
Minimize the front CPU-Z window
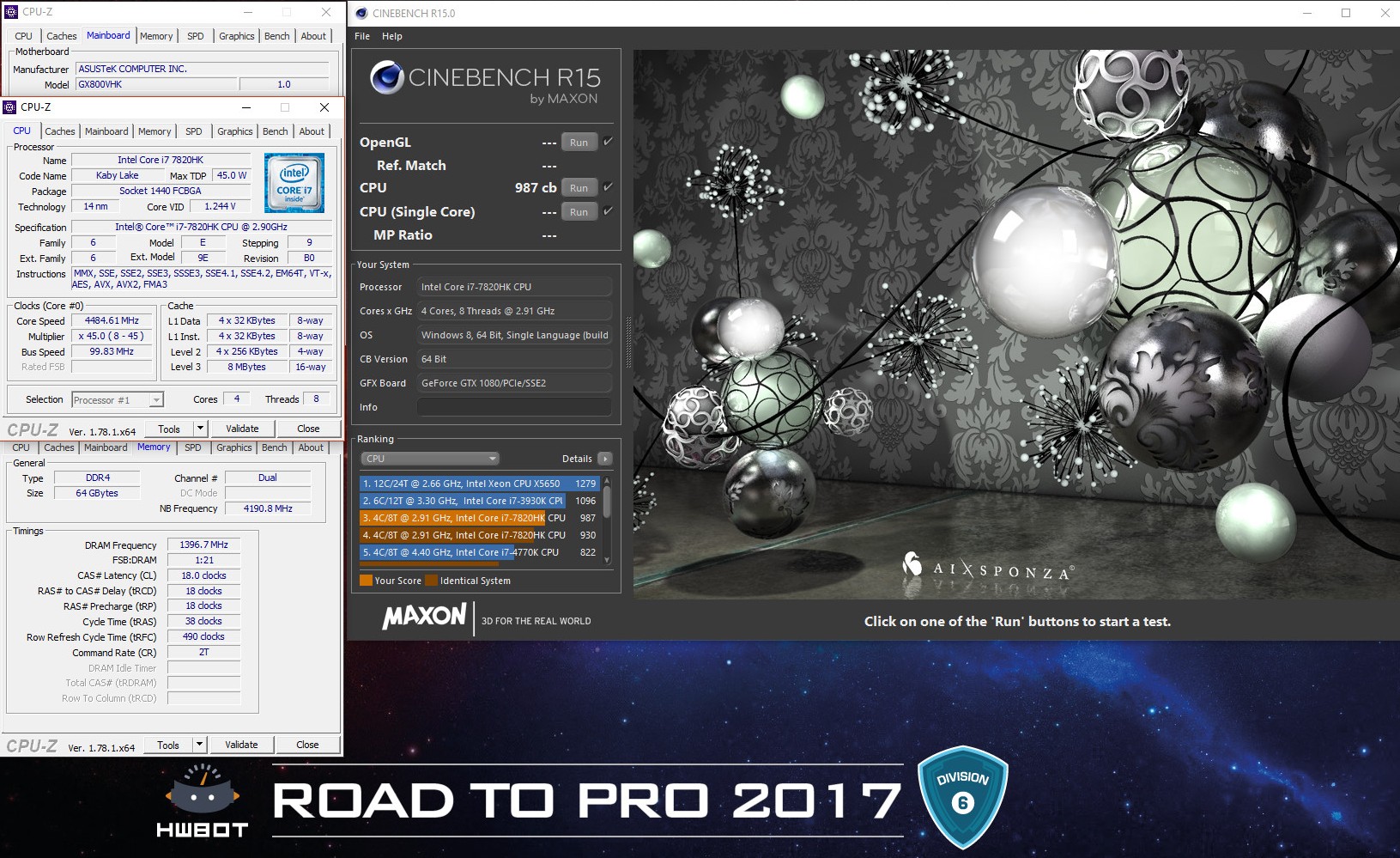tap(246, 107)
